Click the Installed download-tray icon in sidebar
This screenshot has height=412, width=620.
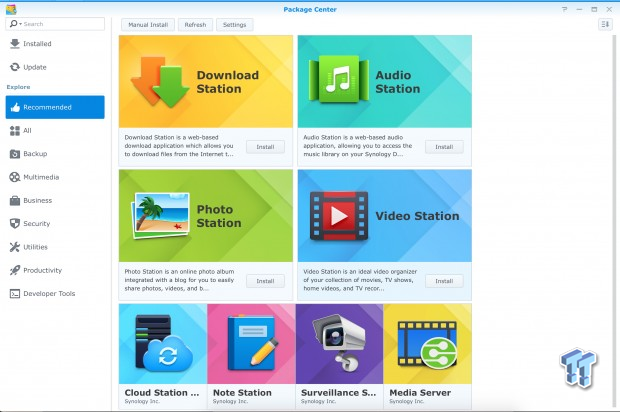point(15,44)
